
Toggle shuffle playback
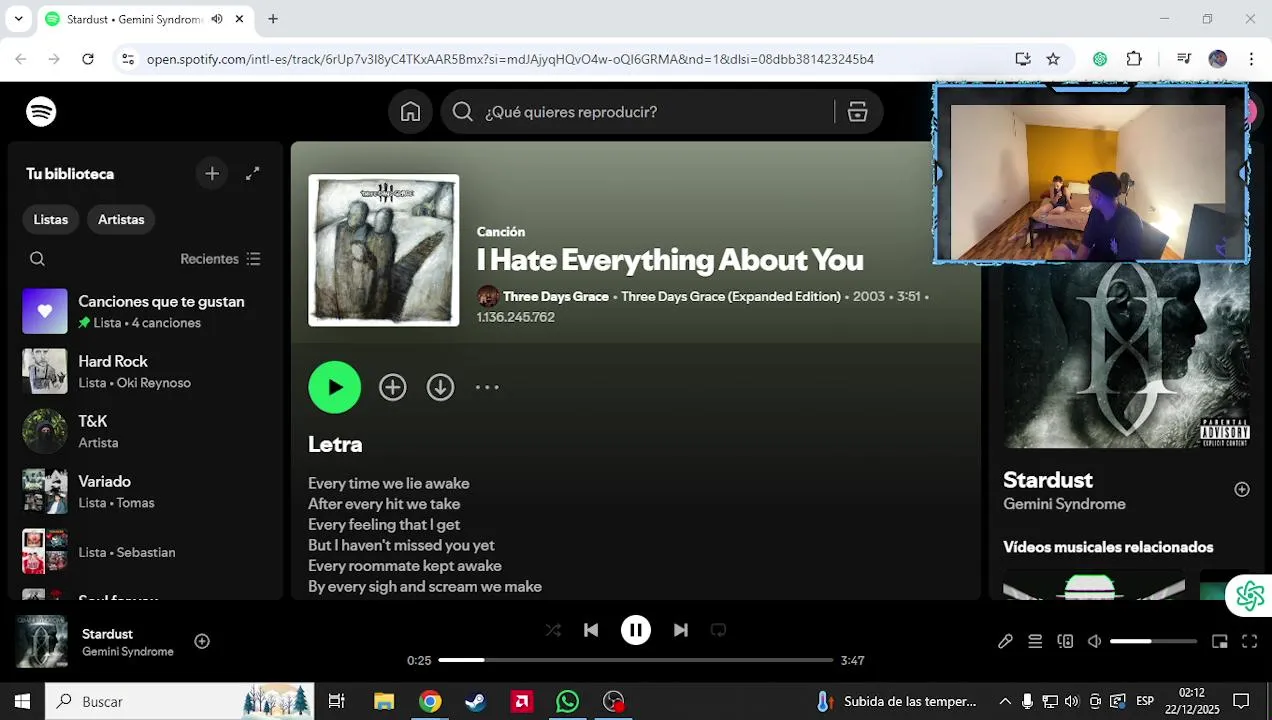(x=553, y=630)
